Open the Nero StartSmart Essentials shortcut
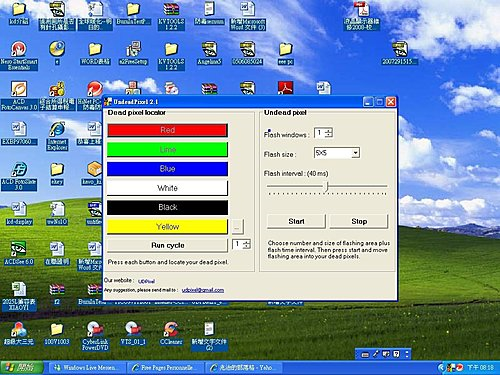The width and height of the screenshot is (500, 375). pyautogui.click(x=19, y=55)
